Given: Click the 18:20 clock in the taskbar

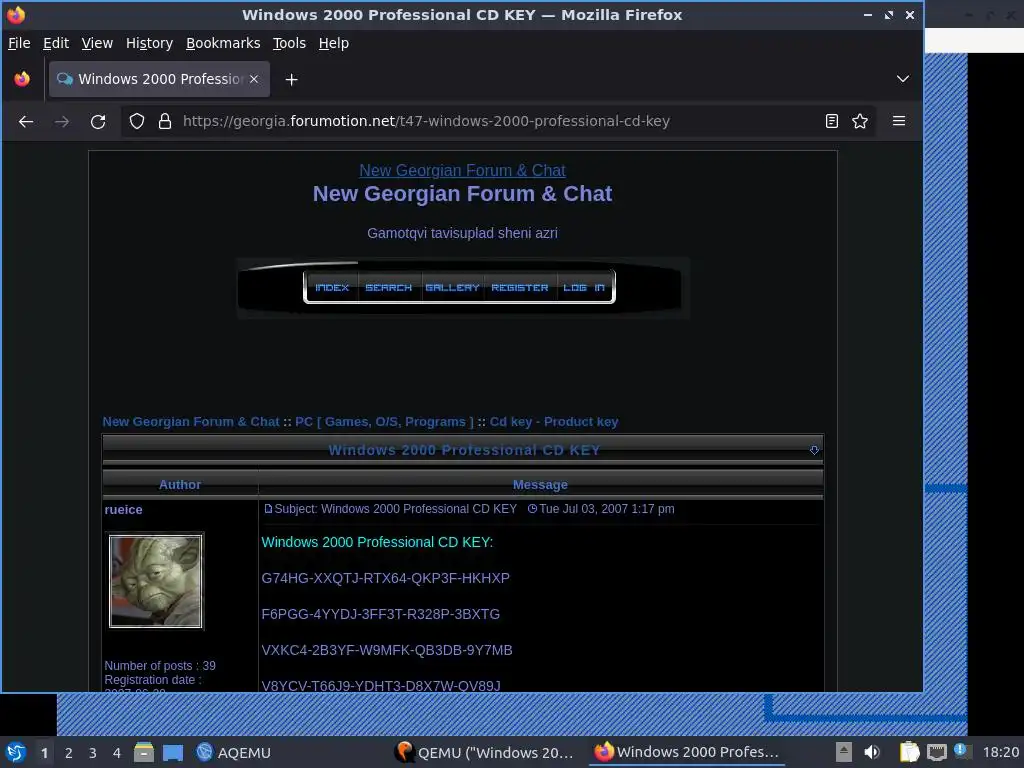Looking at the screenshot, I should pyautogui.click(x=1000, y=752).
